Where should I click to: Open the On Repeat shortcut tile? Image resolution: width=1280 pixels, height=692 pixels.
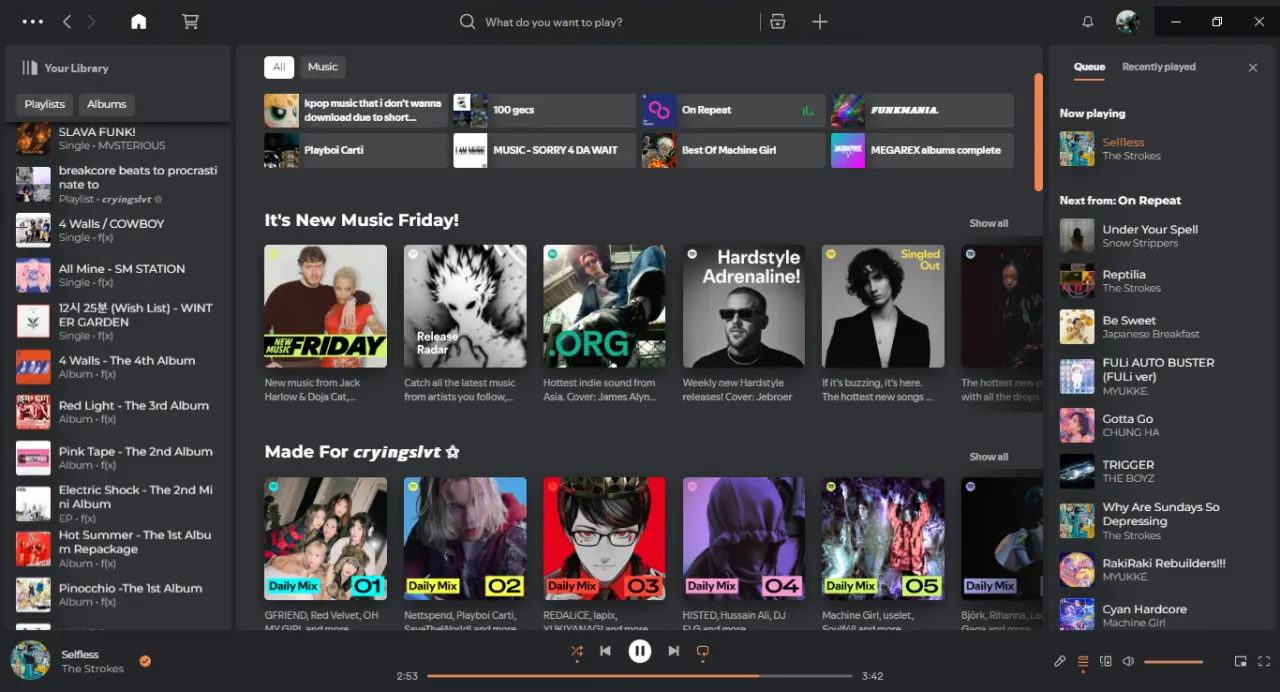[x=733, y=110]
